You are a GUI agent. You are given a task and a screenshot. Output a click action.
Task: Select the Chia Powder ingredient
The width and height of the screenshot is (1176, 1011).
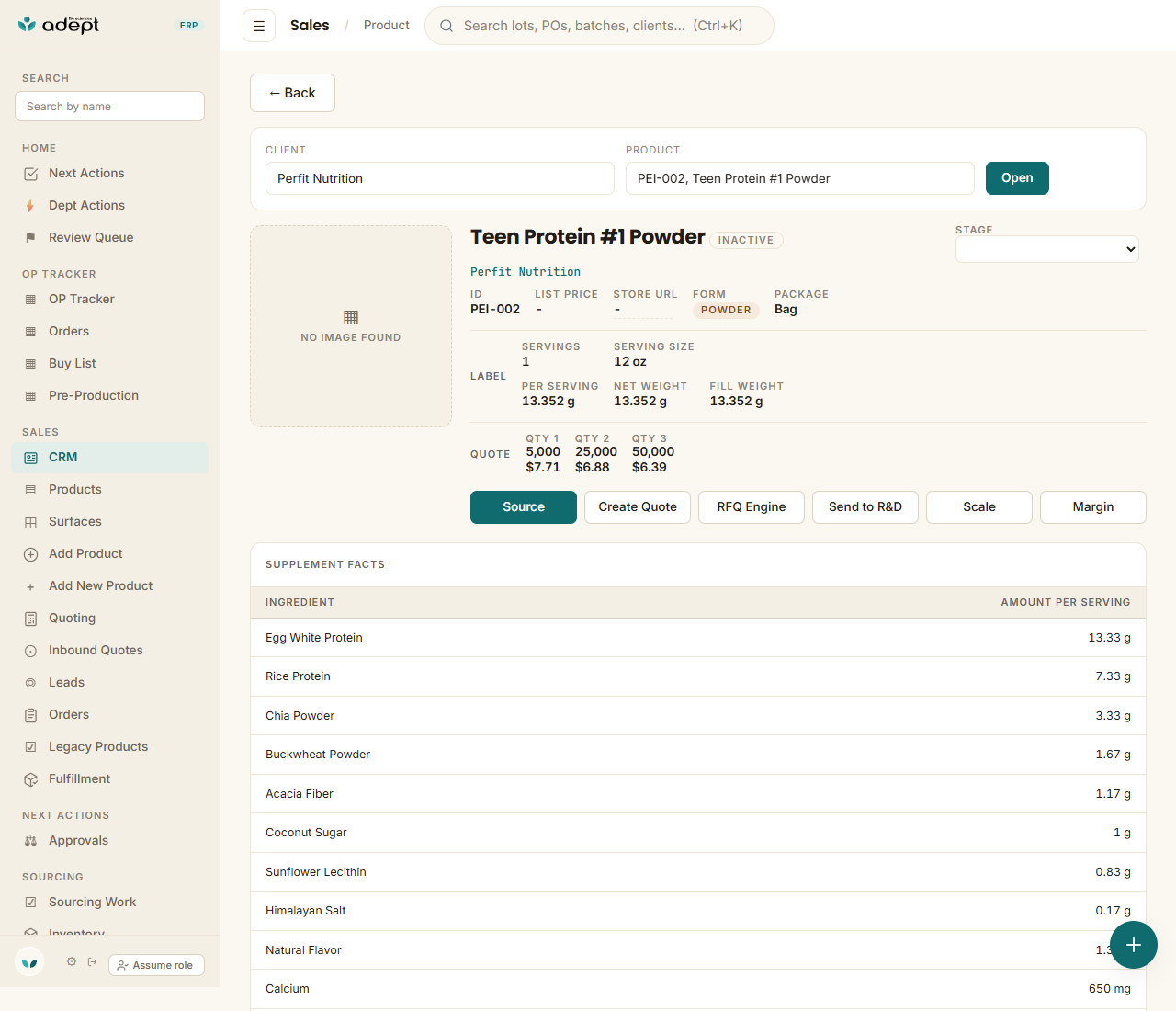tap(698, 716)
